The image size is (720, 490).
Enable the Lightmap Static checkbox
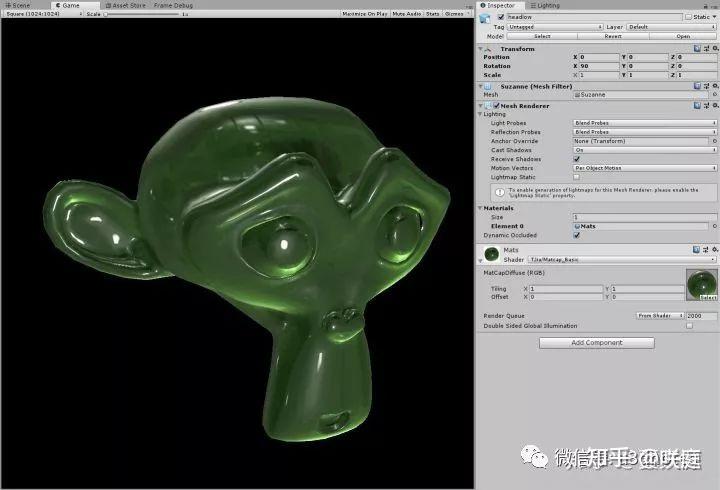pos(577,177)
